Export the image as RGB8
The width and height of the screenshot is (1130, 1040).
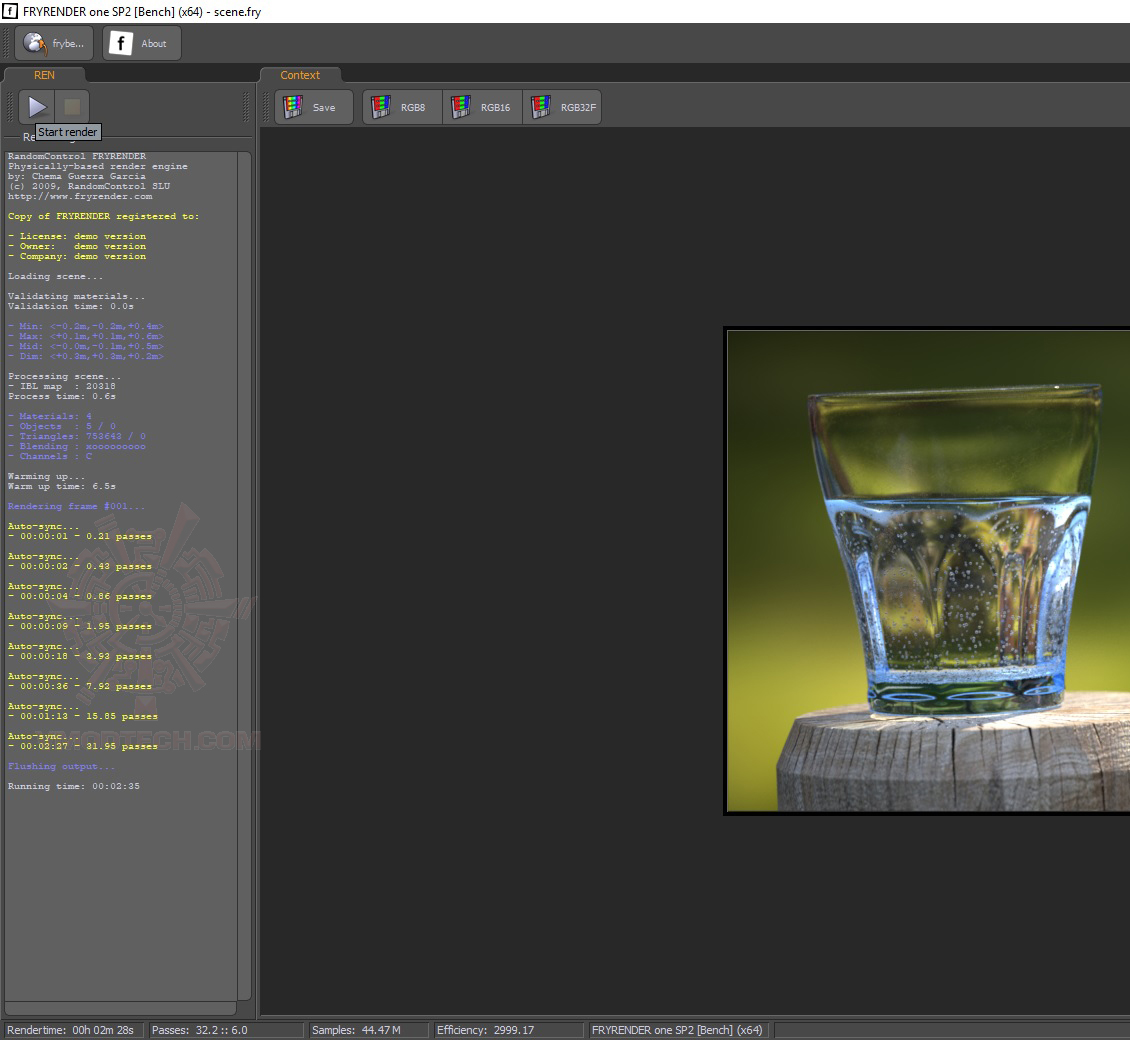[402, 107]
